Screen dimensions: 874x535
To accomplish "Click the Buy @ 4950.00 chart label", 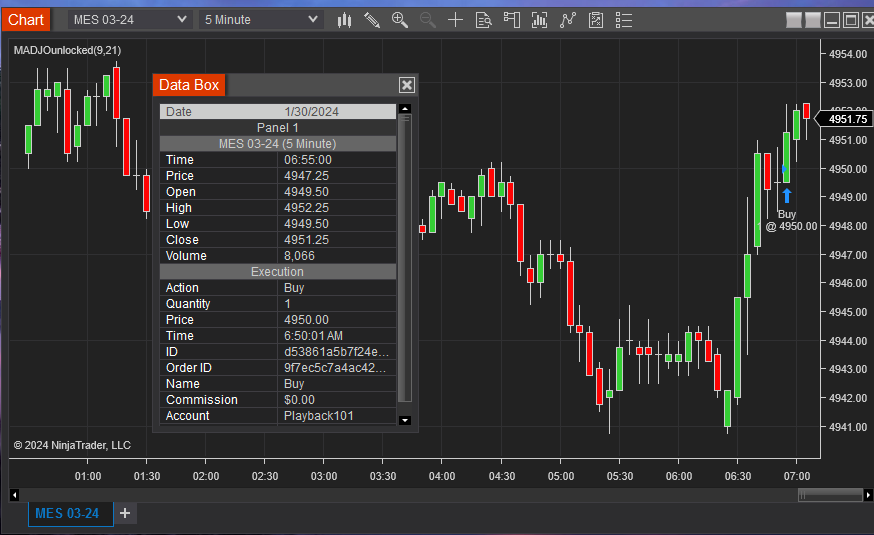I will pyautogui.click(x=790, y=221).
